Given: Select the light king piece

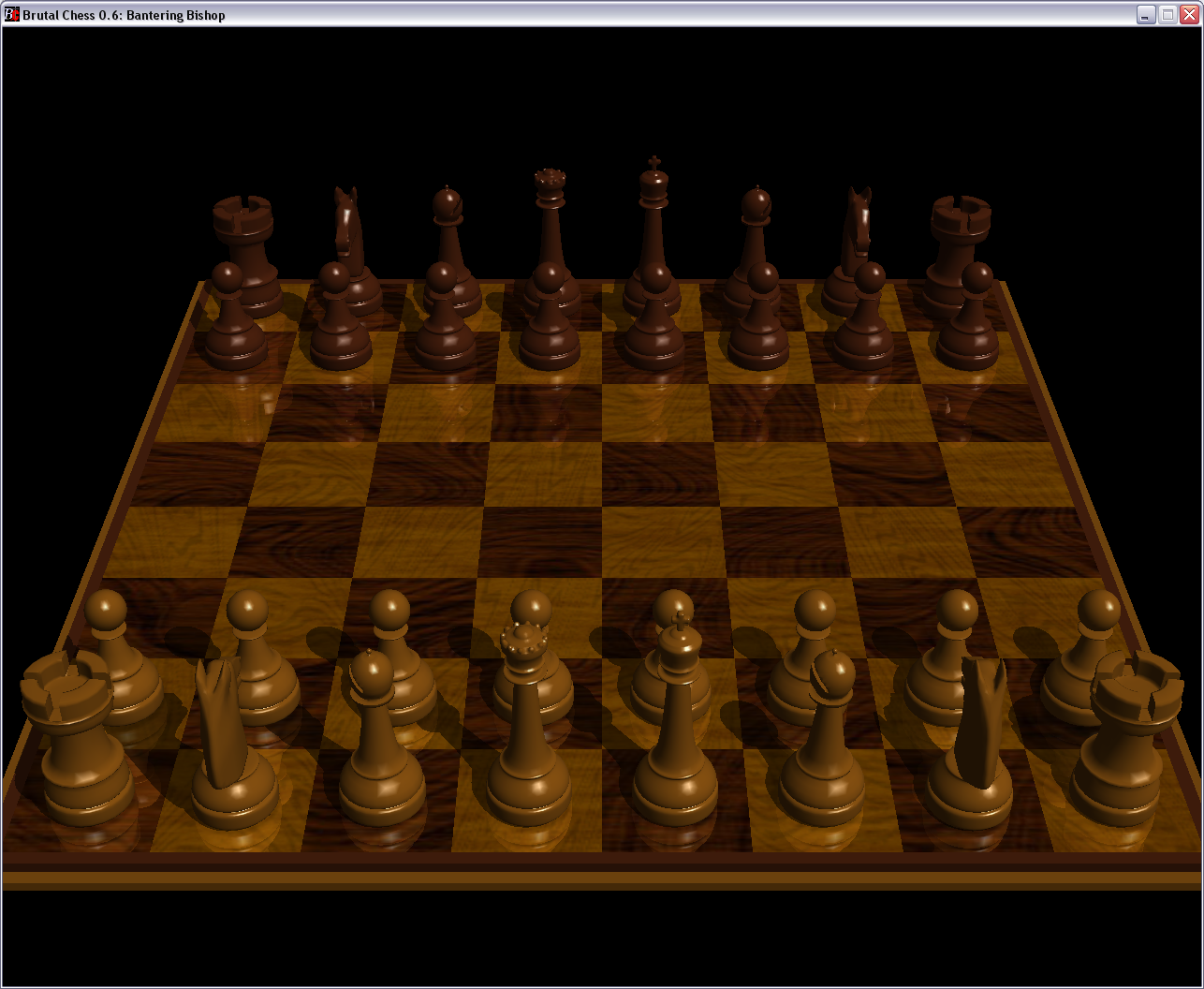Looking at the screenshot, I should pos(675,740).
